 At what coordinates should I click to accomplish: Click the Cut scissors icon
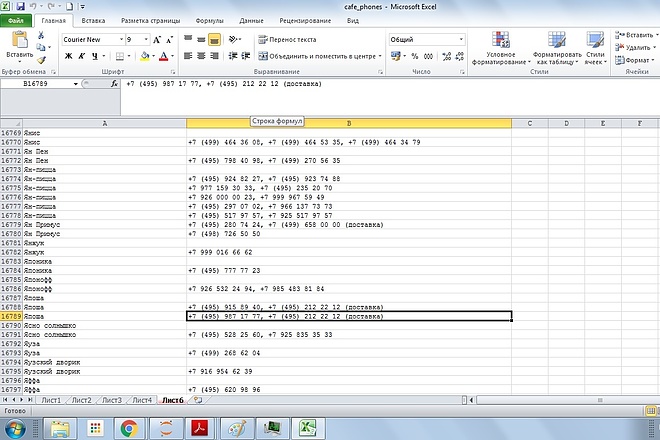pyautogui.click(x=41, y=35)
